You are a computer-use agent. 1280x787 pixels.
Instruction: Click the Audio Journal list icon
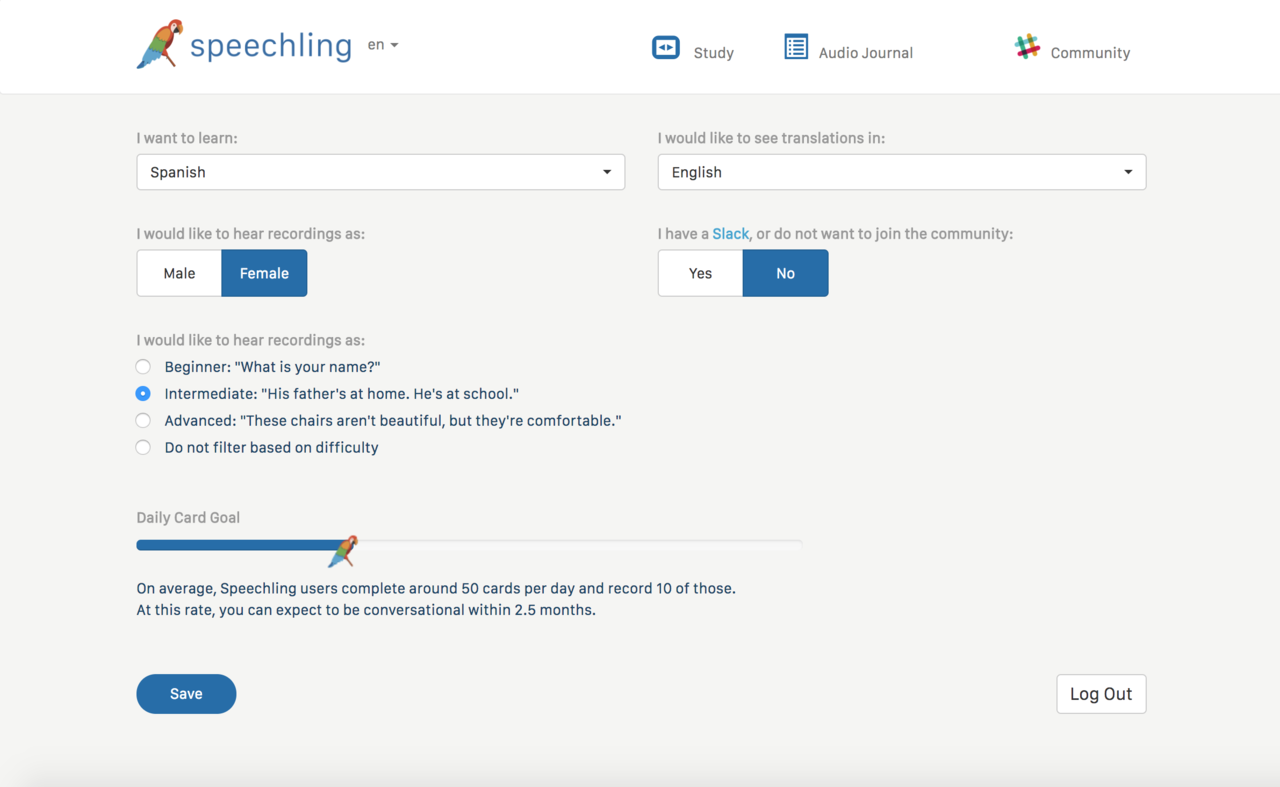pos(796,47)
